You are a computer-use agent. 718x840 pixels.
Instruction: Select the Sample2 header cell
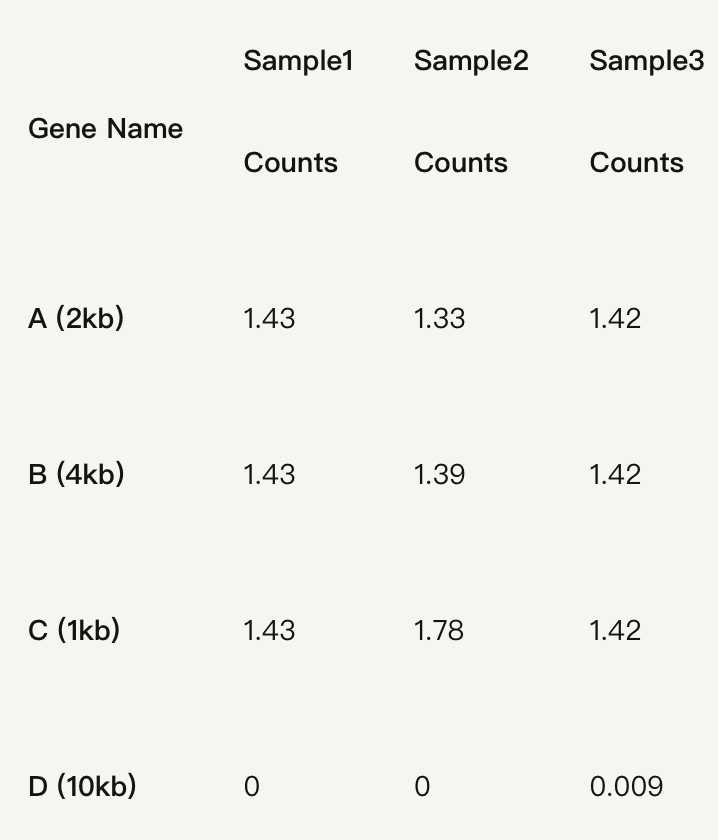[x=470, y=61]
